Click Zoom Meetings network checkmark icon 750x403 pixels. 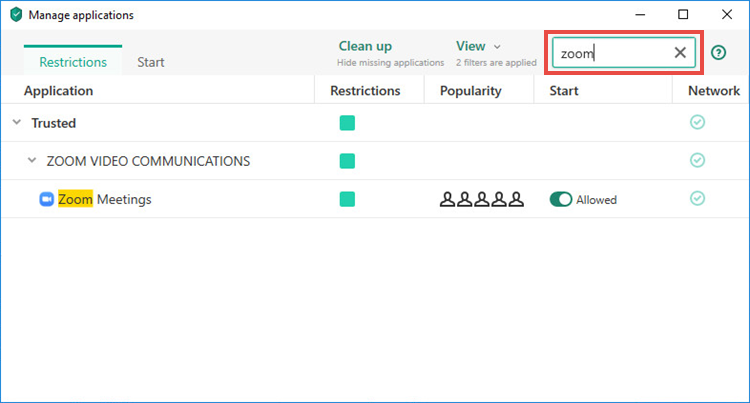pos(697,198)
